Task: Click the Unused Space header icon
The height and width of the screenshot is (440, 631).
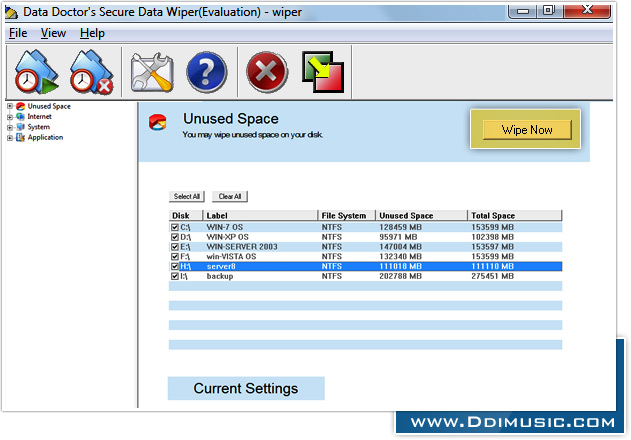Action: [x=157, y=123]
